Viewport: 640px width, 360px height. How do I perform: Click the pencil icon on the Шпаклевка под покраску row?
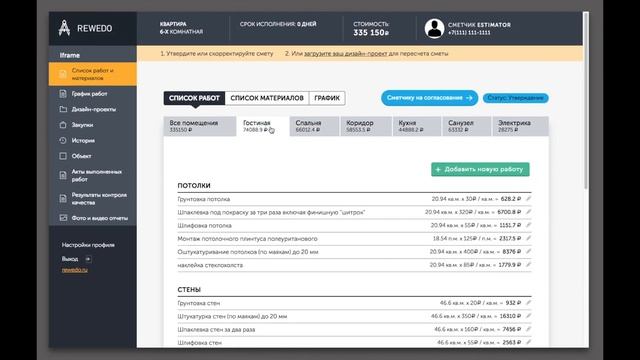click(x=528, y=212)
